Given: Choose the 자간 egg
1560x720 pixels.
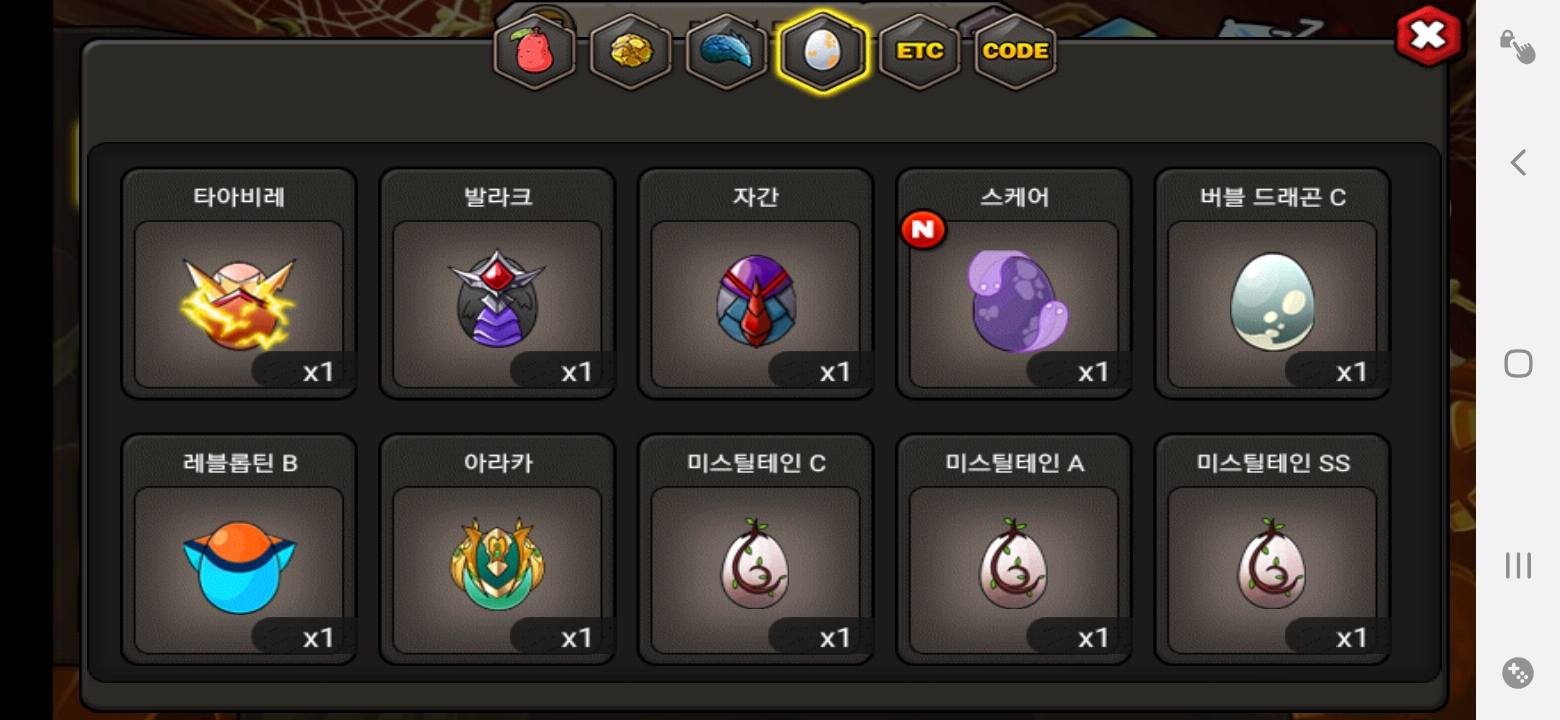Looking at the screenshot, I should (x=755, y=284).
